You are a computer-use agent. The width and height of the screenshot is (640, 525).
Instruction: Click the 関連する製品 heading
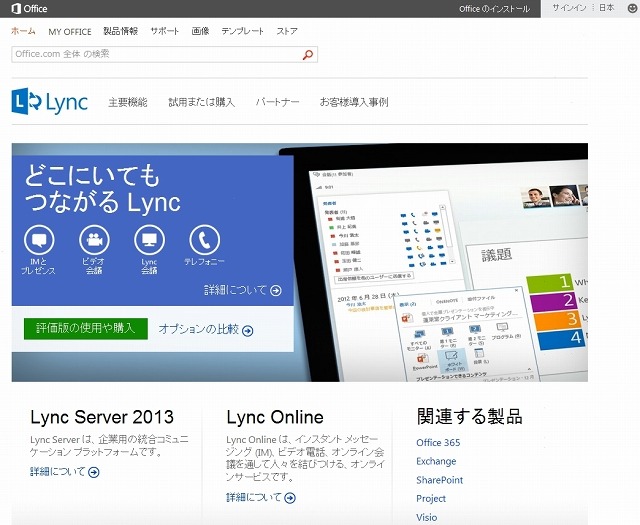(469, 417)
